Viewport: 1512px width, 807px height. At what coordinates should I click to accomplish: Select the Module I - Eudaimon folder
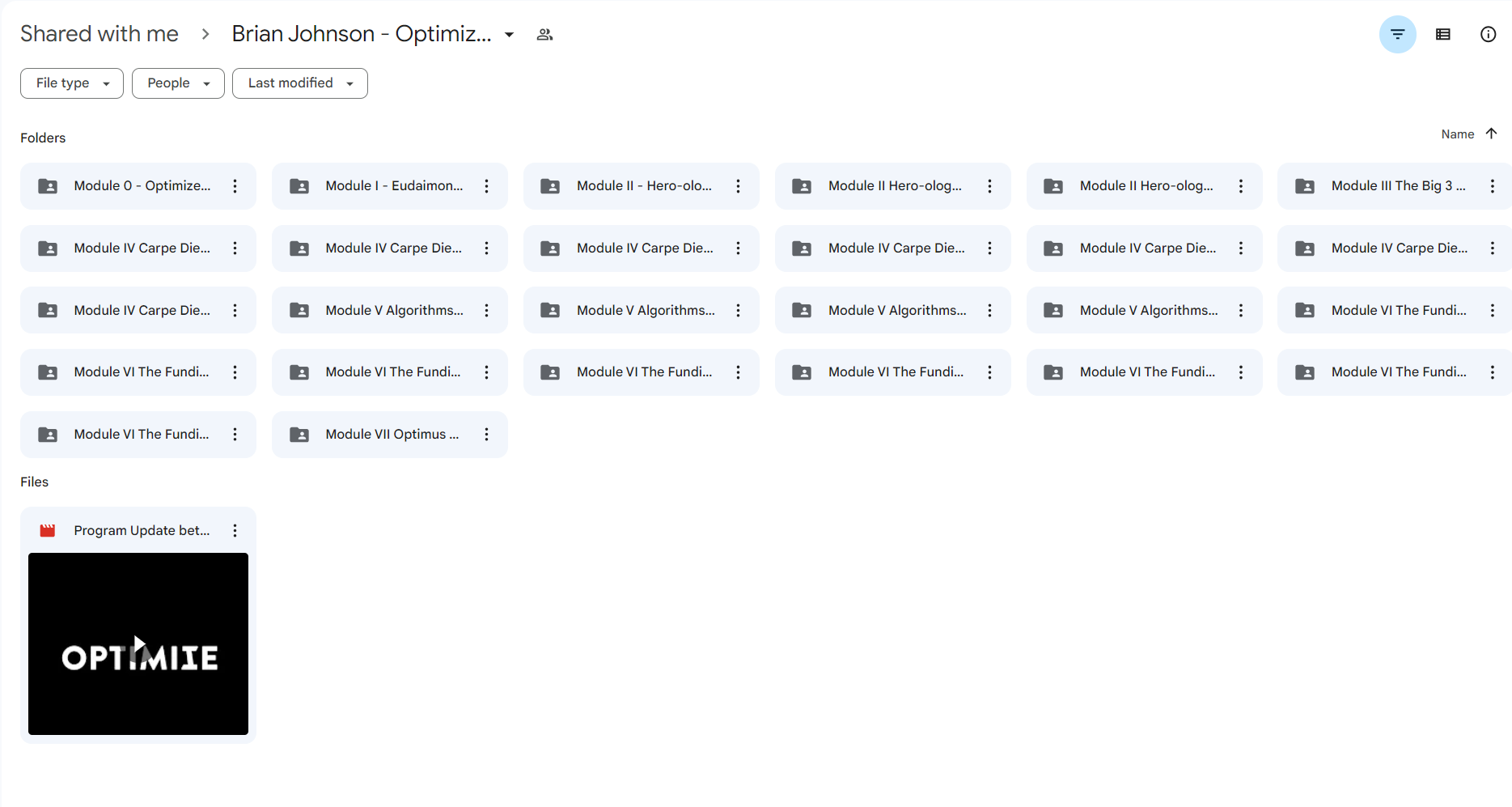pyautogui.click(x=390, y=186)
